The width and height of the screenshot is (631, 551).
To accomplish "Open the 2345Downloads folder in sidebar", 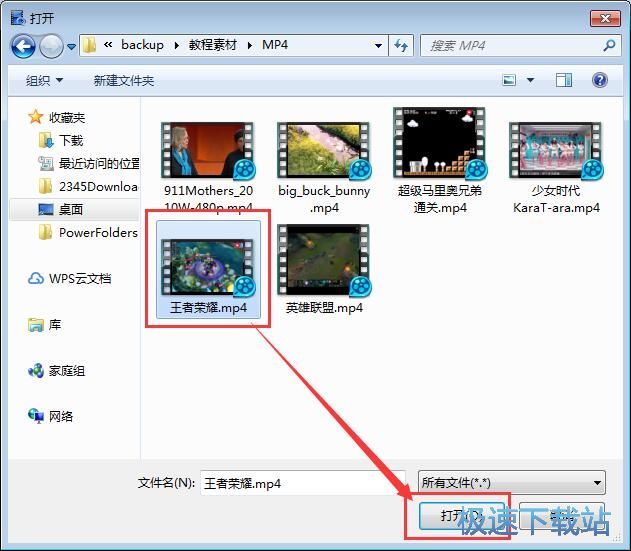I will (x=88, y=186).
